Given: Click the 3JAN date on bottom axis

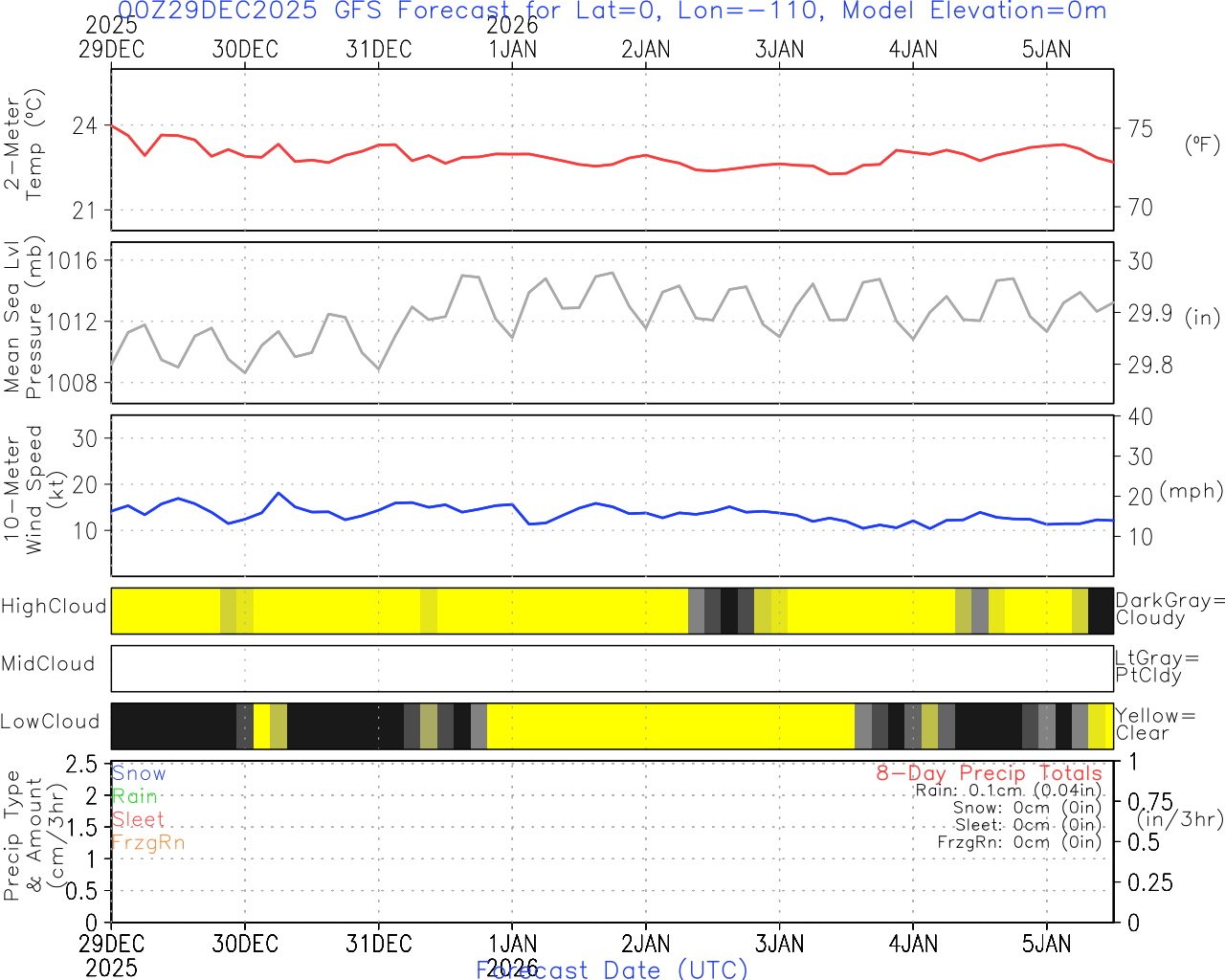Looking at the screenshot, I should [779, 945].
